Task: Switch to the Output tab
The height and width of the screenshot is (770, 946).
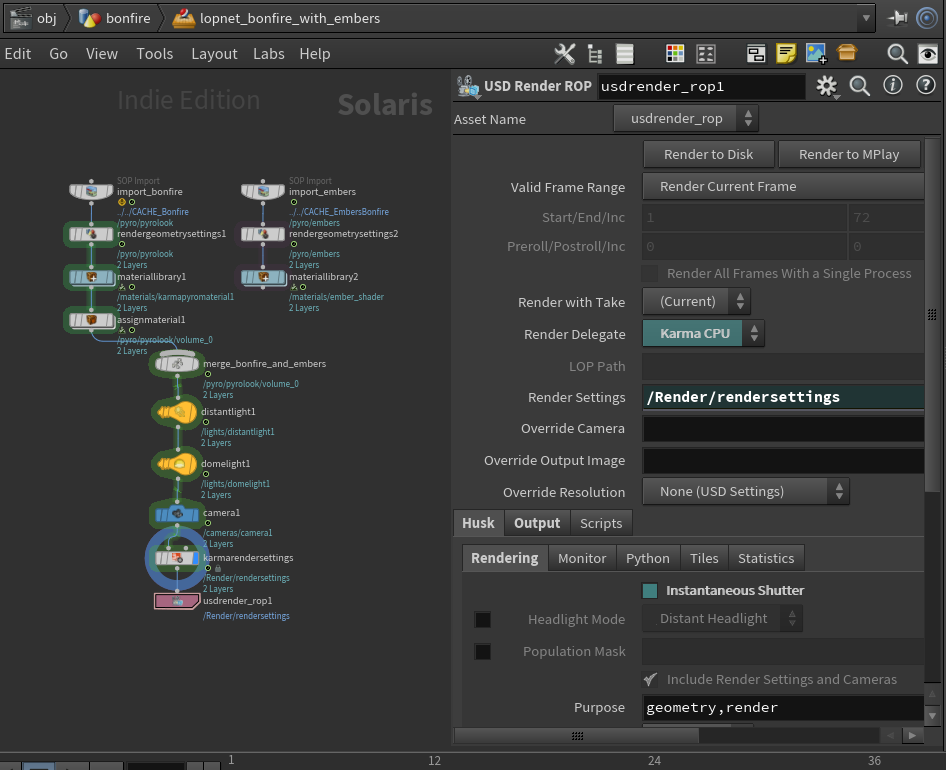Action: (x=537, y=523)
